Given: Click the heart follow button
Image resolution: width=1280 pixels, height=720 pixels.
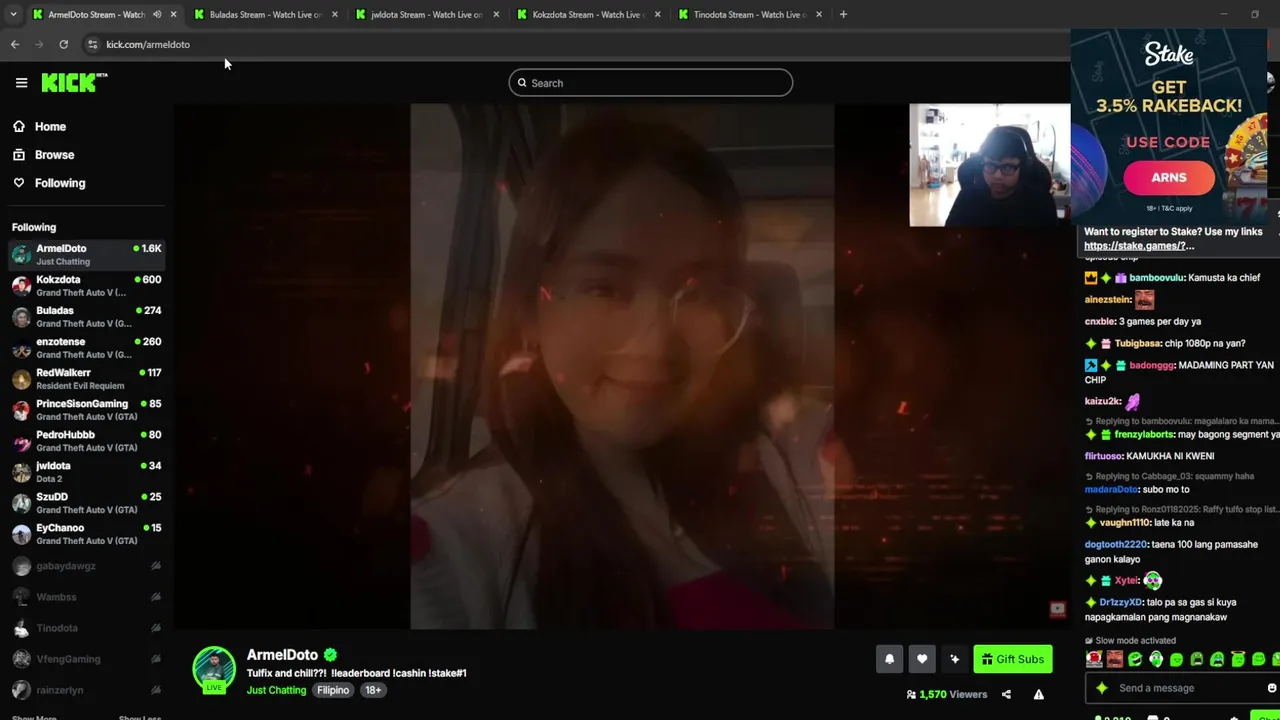Looking at the screenshot, I should 922,659.
